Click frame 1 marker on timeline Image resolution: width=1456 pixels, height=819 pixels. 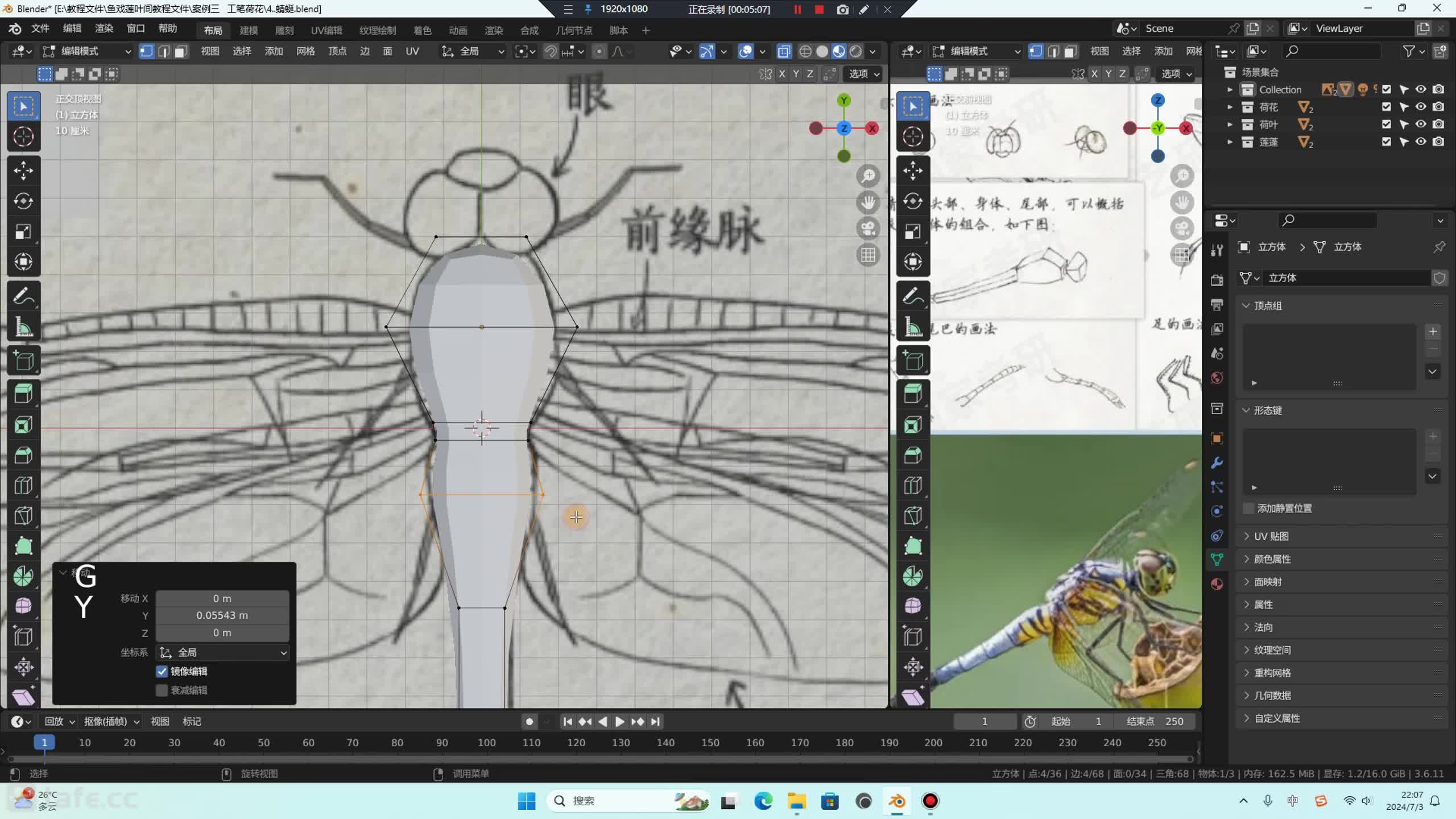[x=44, y=742]
